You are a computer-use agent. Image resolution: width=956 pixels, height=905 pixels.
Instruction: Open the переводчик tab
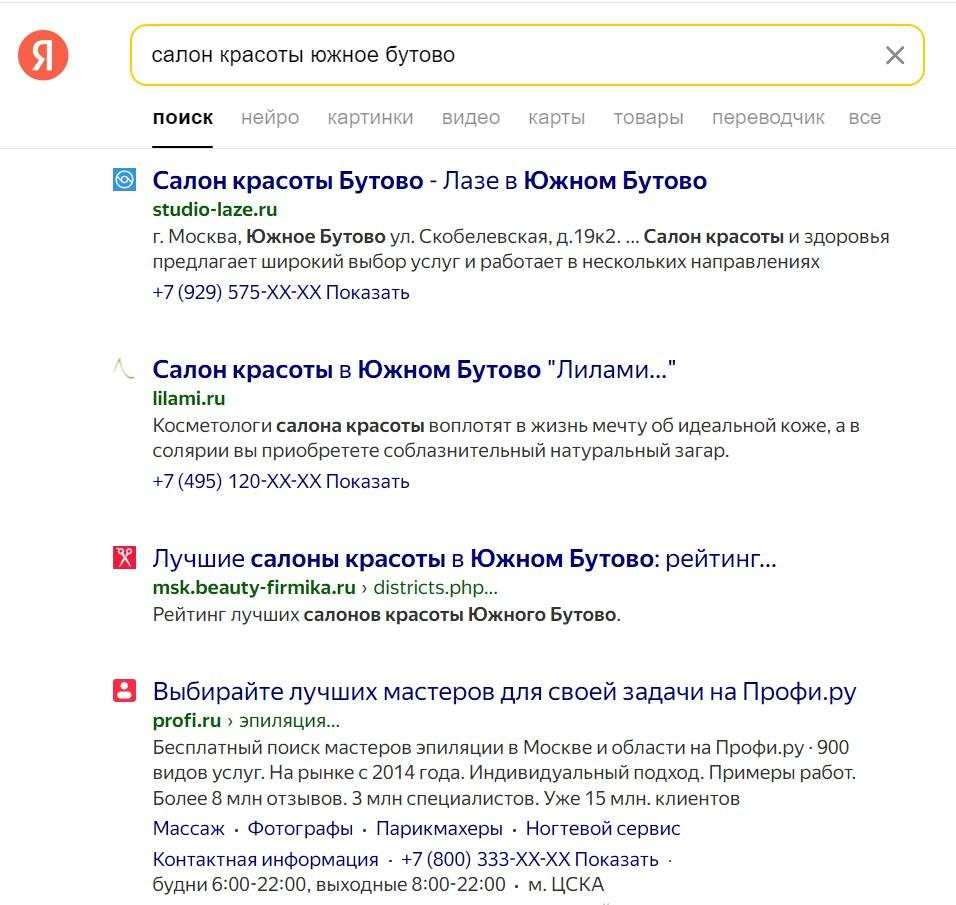click(x=768, y=117)
